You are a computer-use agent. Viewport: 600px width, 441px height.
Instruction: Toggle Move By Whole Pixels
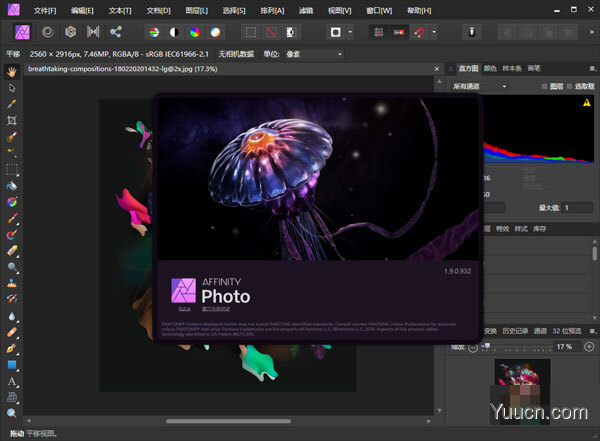click(x=399, y=33)
